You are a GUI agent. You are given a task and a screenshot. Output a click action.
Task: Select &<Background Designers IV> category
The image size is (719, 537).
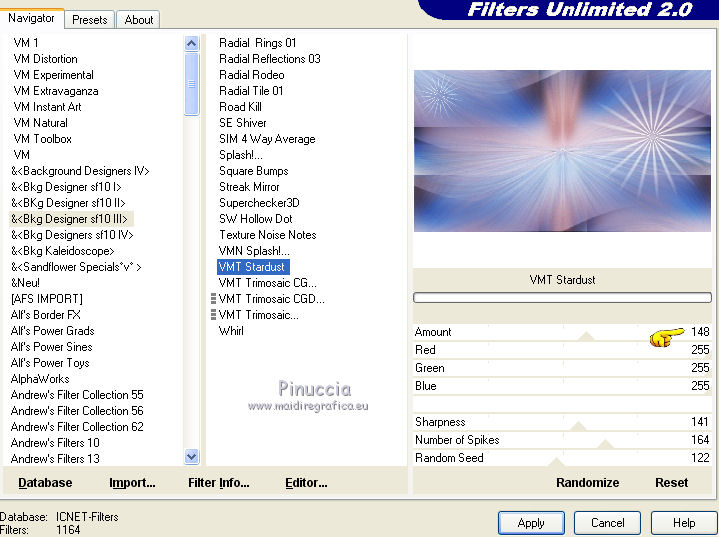pyautogui.click(x=80, y=171)
